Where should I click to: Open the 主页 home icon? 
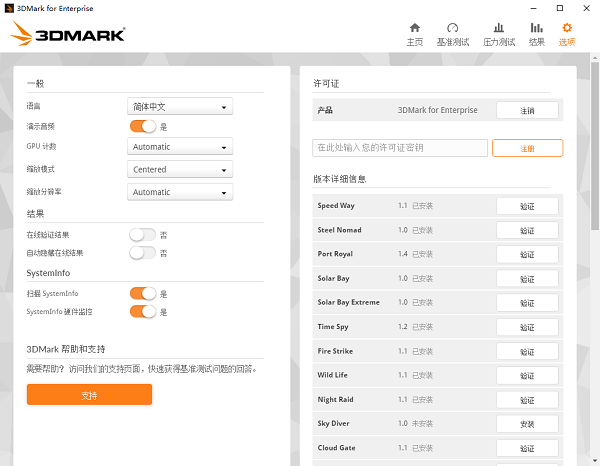coord(414,33)
